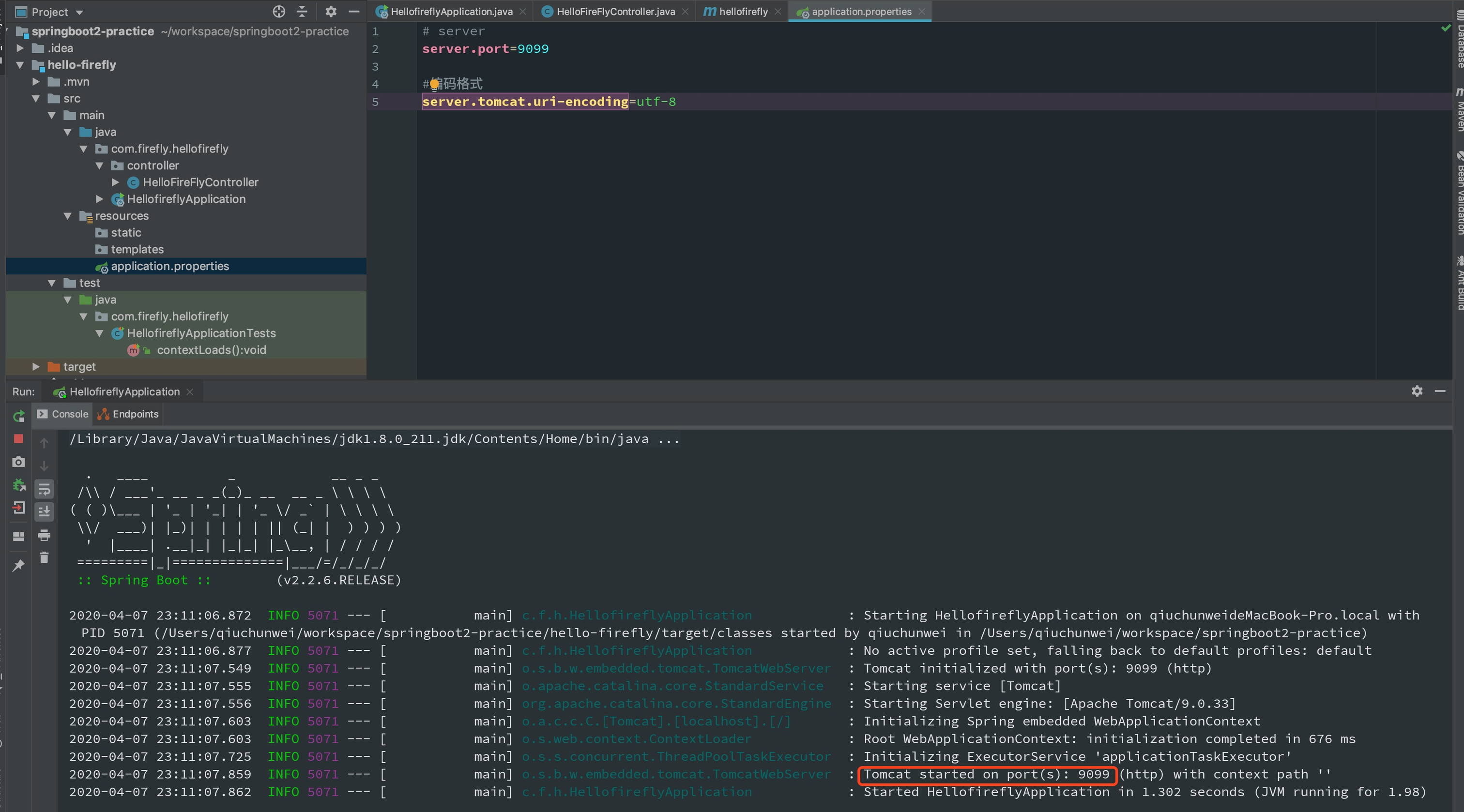
Task: Click the utf-8 value in editor line 5
Action: (x=656, y=102)
